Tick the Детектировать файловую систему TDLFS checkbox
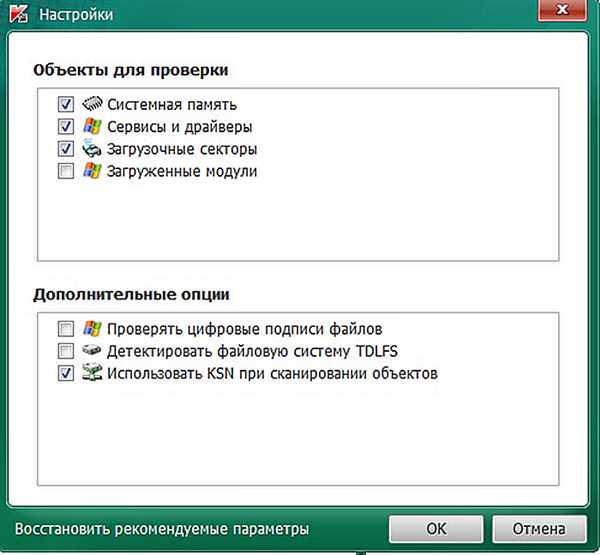This screenshot has width=600, height=555. click(66, 351)
